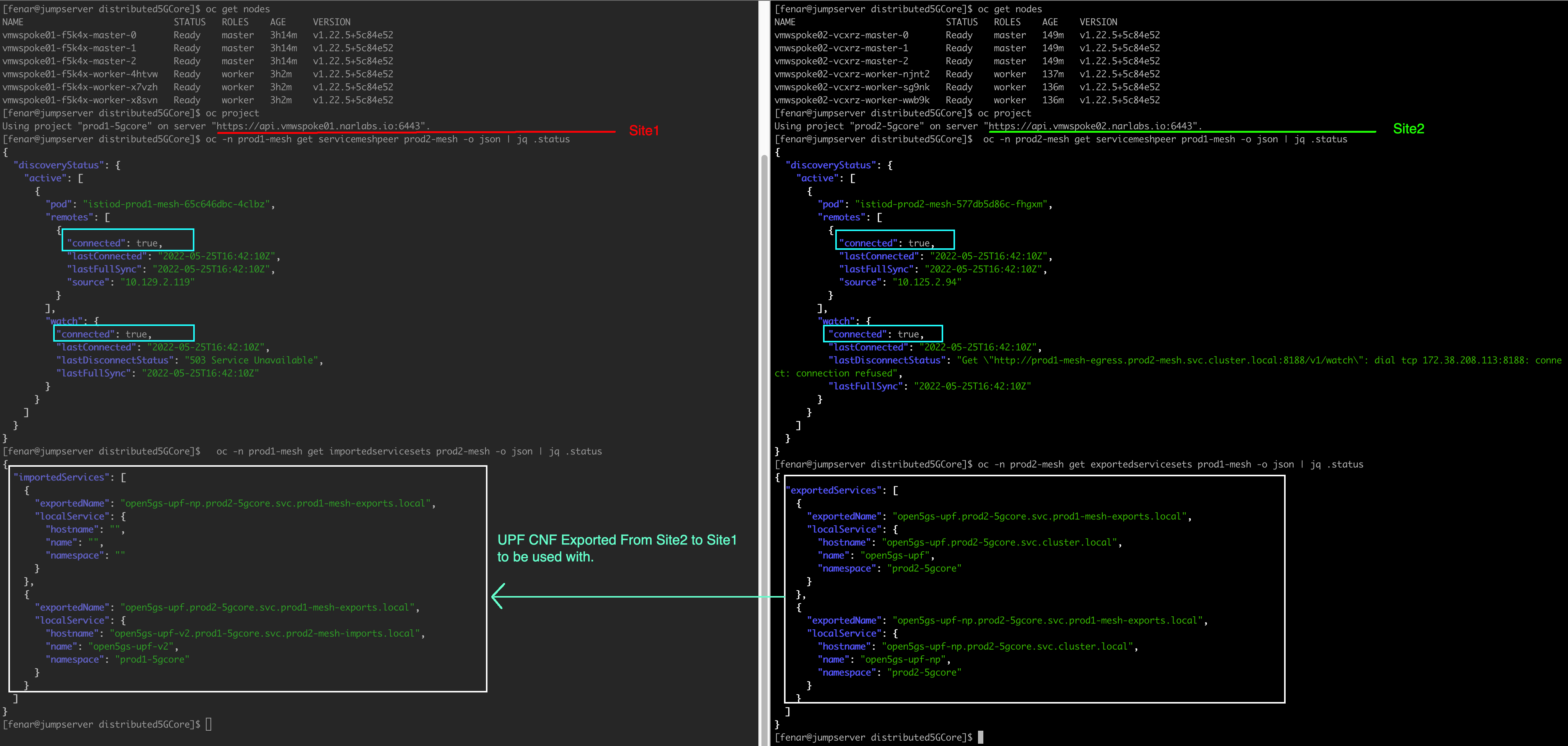
Task: Click the vmwspoke01 API server URL
Action: coord(319,126)
